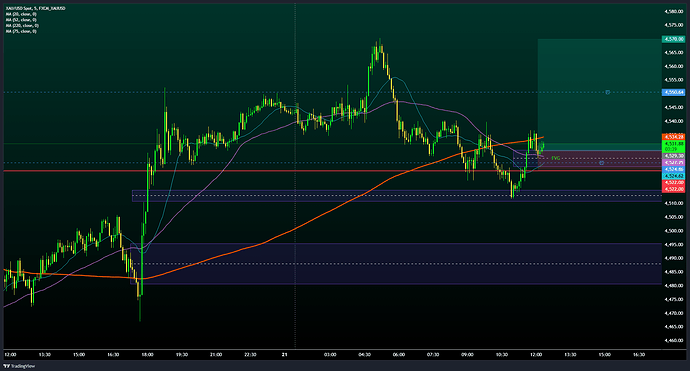Click the 4,480.00 price axis tick

tap(674, 286)
